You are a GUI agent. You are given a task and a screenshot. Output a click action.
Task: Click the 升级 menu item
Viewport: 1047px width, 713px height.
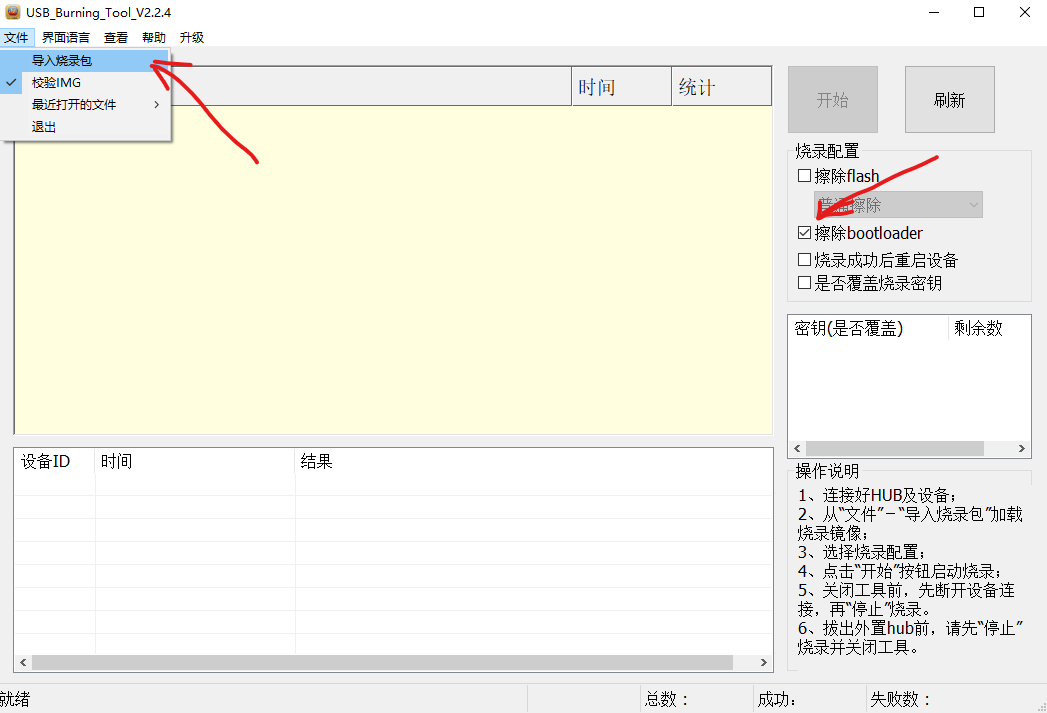click(191, 37)
